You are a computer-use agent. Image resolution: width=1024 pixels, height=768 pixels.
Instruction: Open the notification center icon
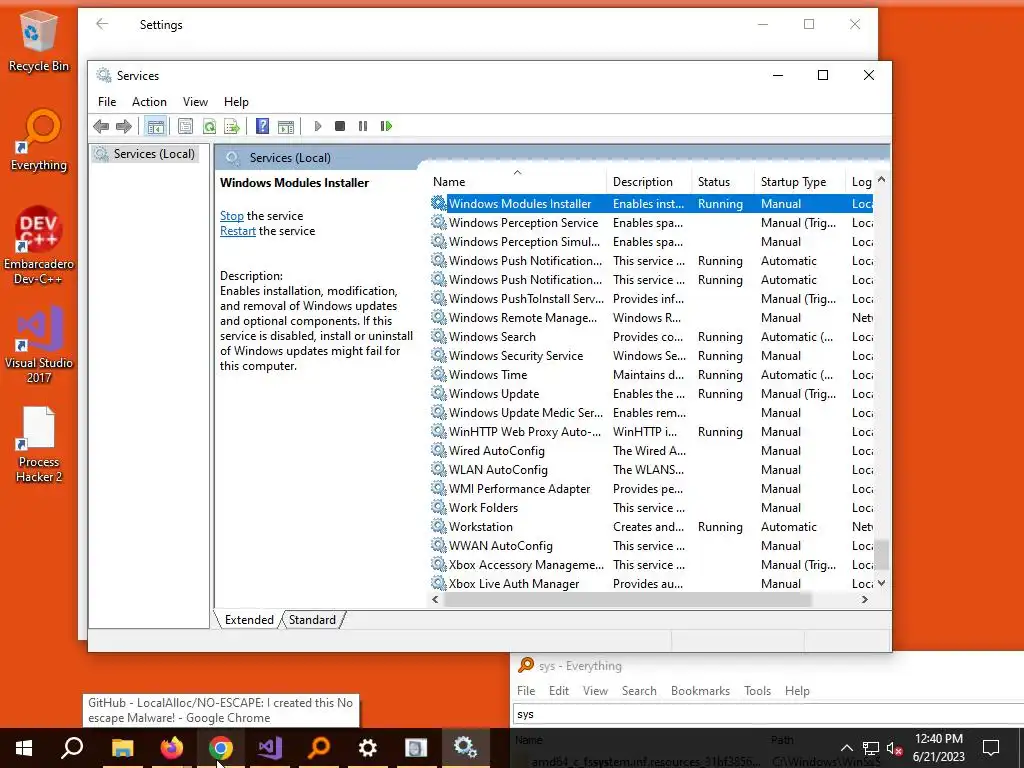(x=991, y=748)
